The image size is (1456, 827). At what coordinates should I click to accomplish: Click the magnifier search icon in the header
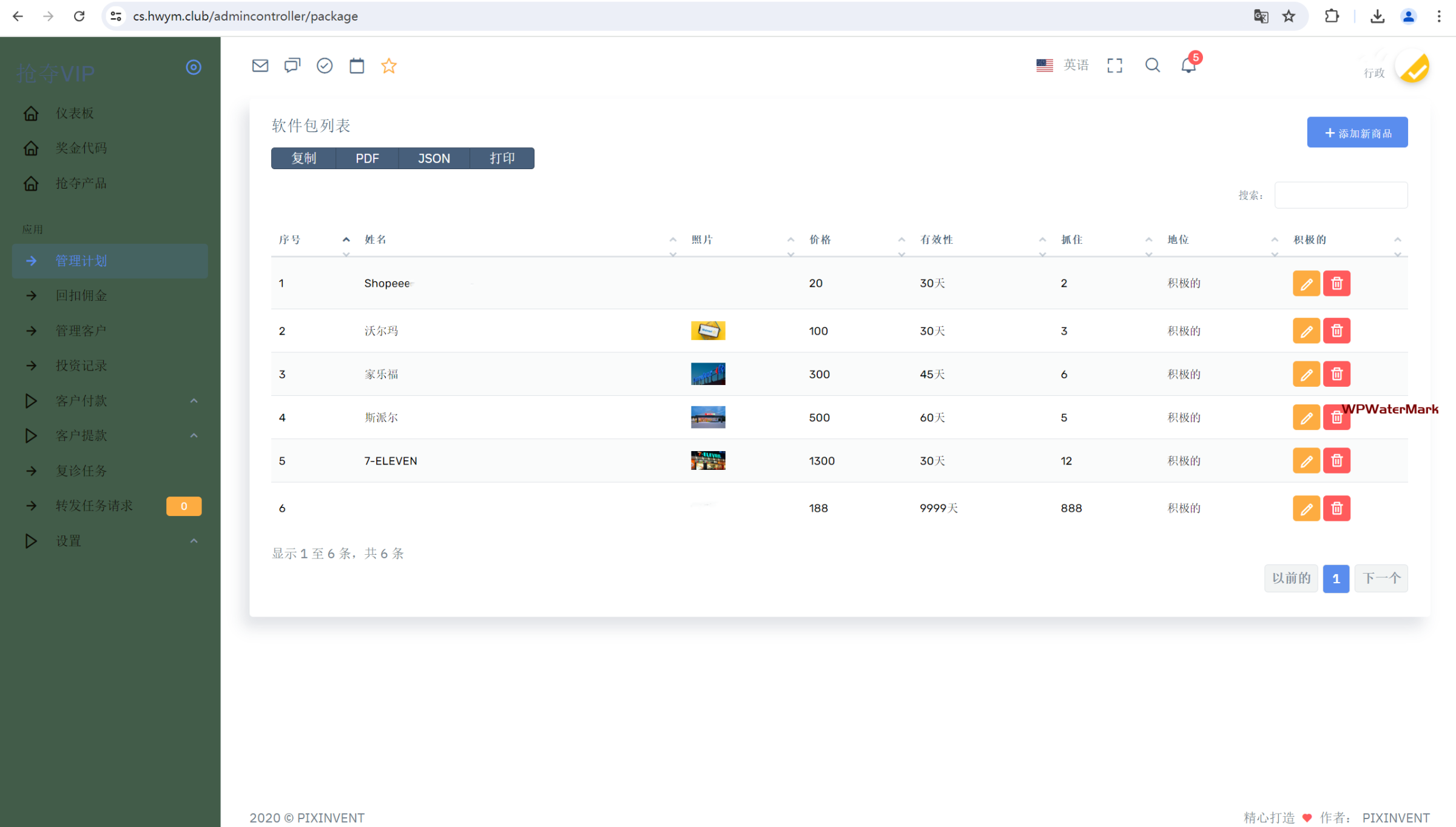pos(1152,65)
